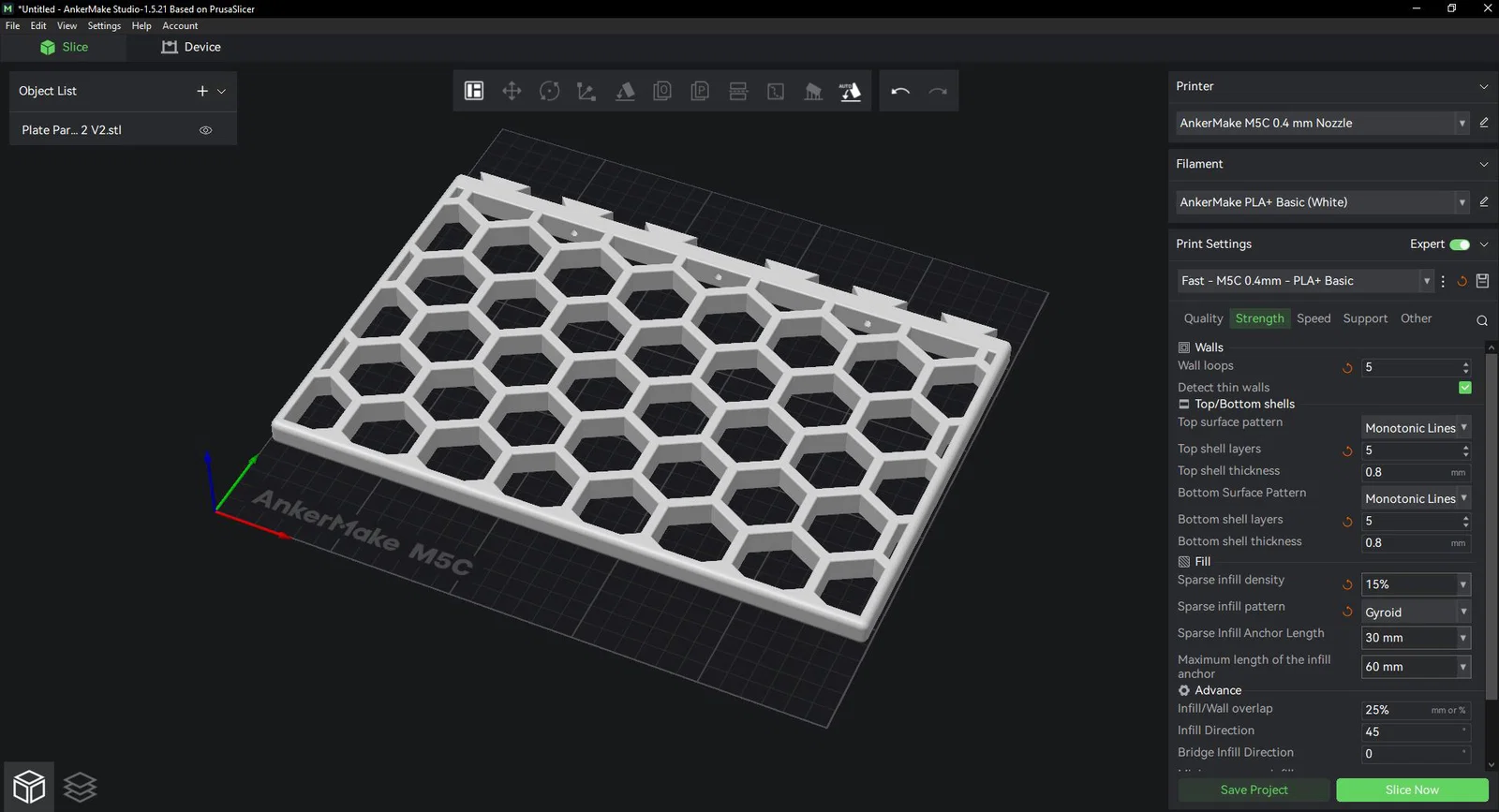Select the Place on Face tool
Viewport: 1499px width, 812px height.
[625, 91]
